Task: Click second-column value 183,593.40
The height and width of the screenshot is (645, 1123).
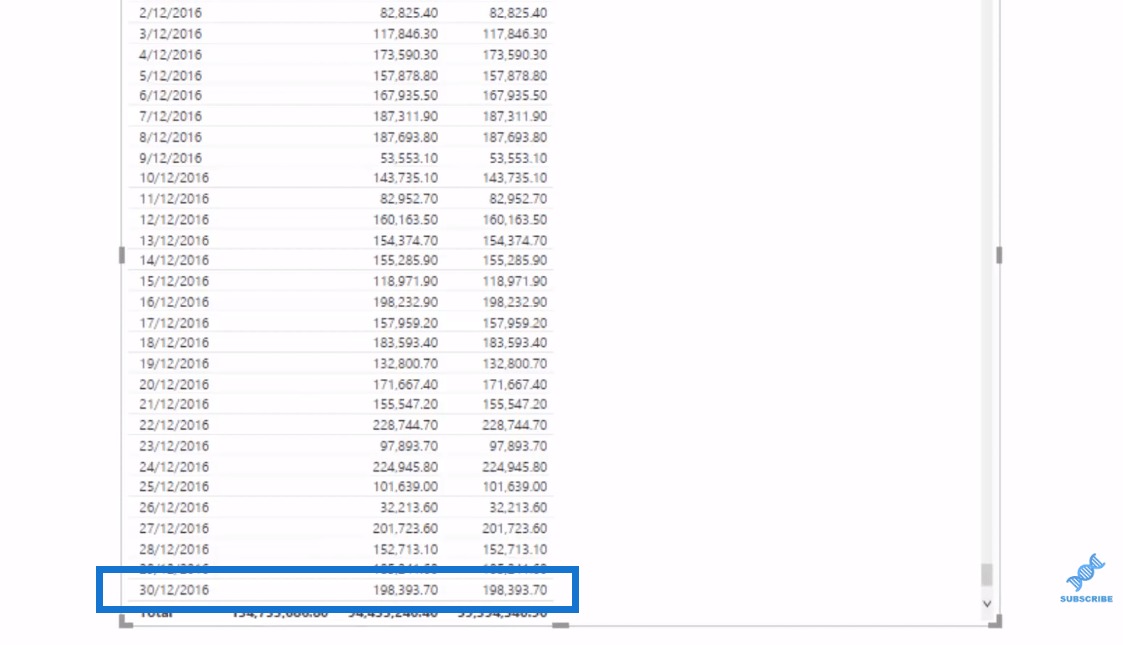Action: tap(514, 342)
